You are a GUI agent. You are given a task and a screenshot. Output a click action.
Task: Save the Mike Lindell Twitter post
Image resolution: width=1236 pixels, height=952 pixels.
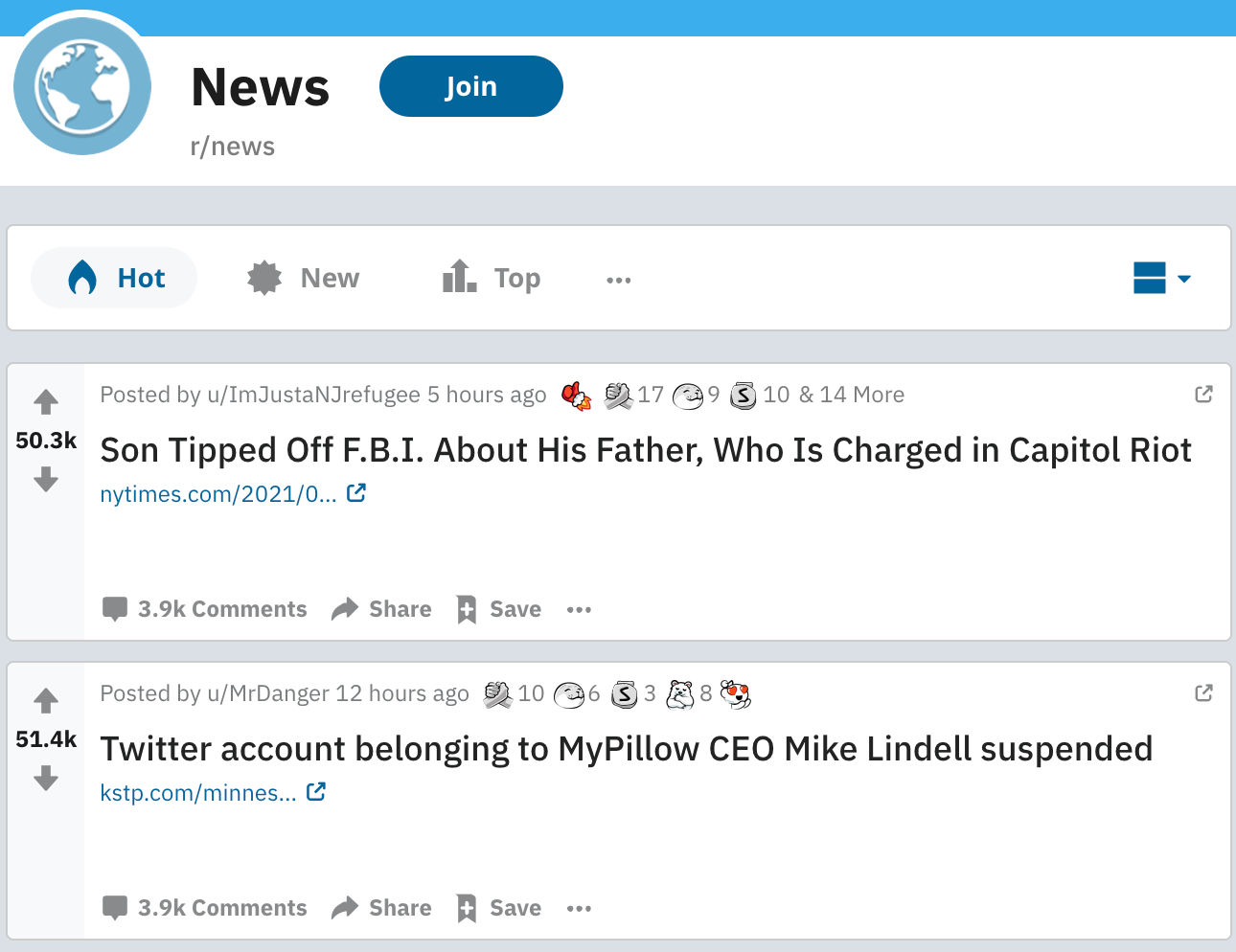pos(499,908)
